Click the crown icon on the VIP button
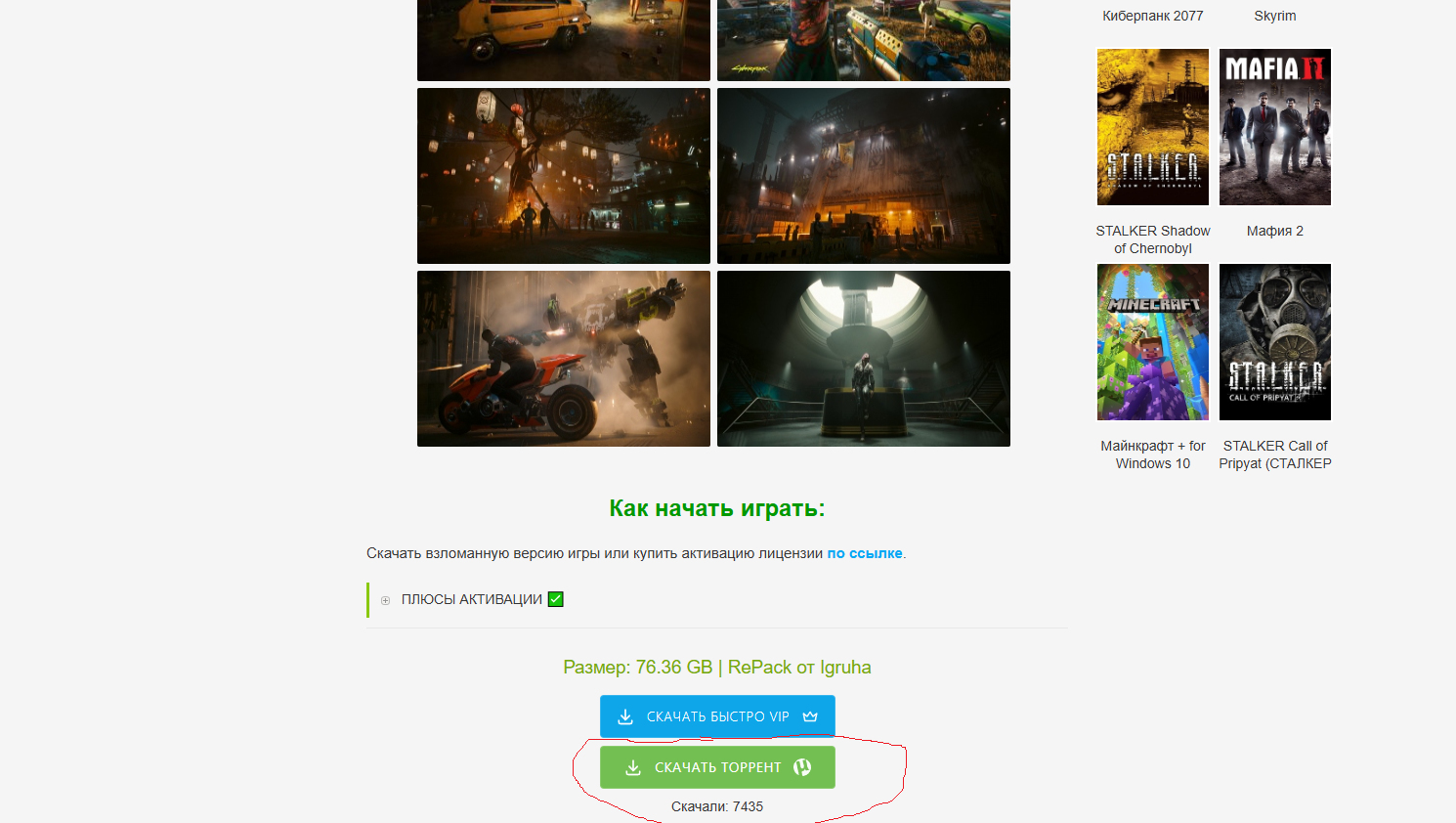 [x=810, y=716]
